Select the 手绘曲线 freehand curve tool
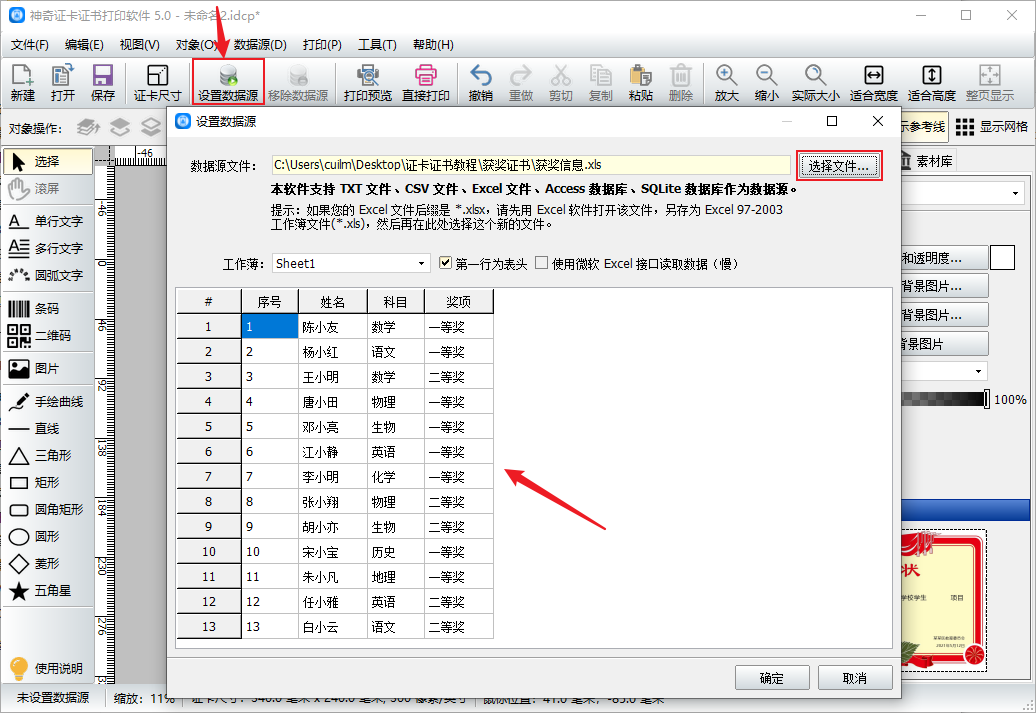This screenshot has width=1036, height=713. 48,402
